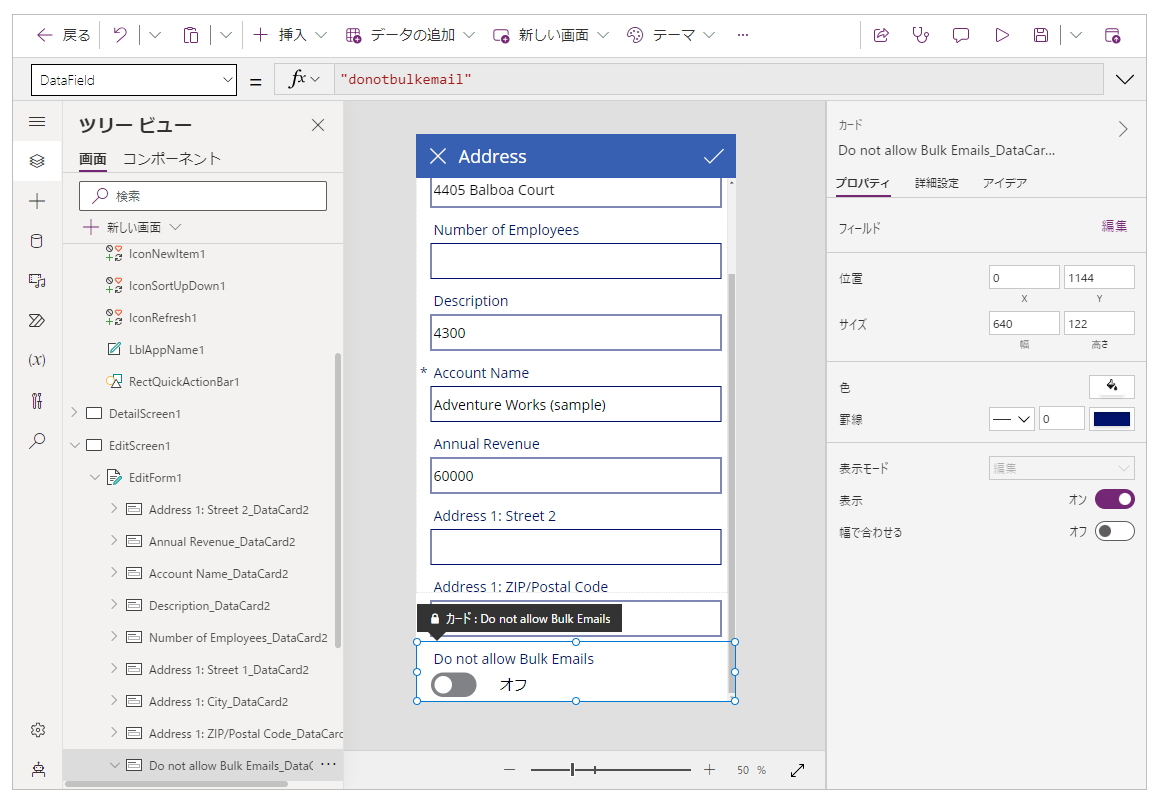Click the 編集 link for fields
1160x805 pixels.
pos(1114,227)
